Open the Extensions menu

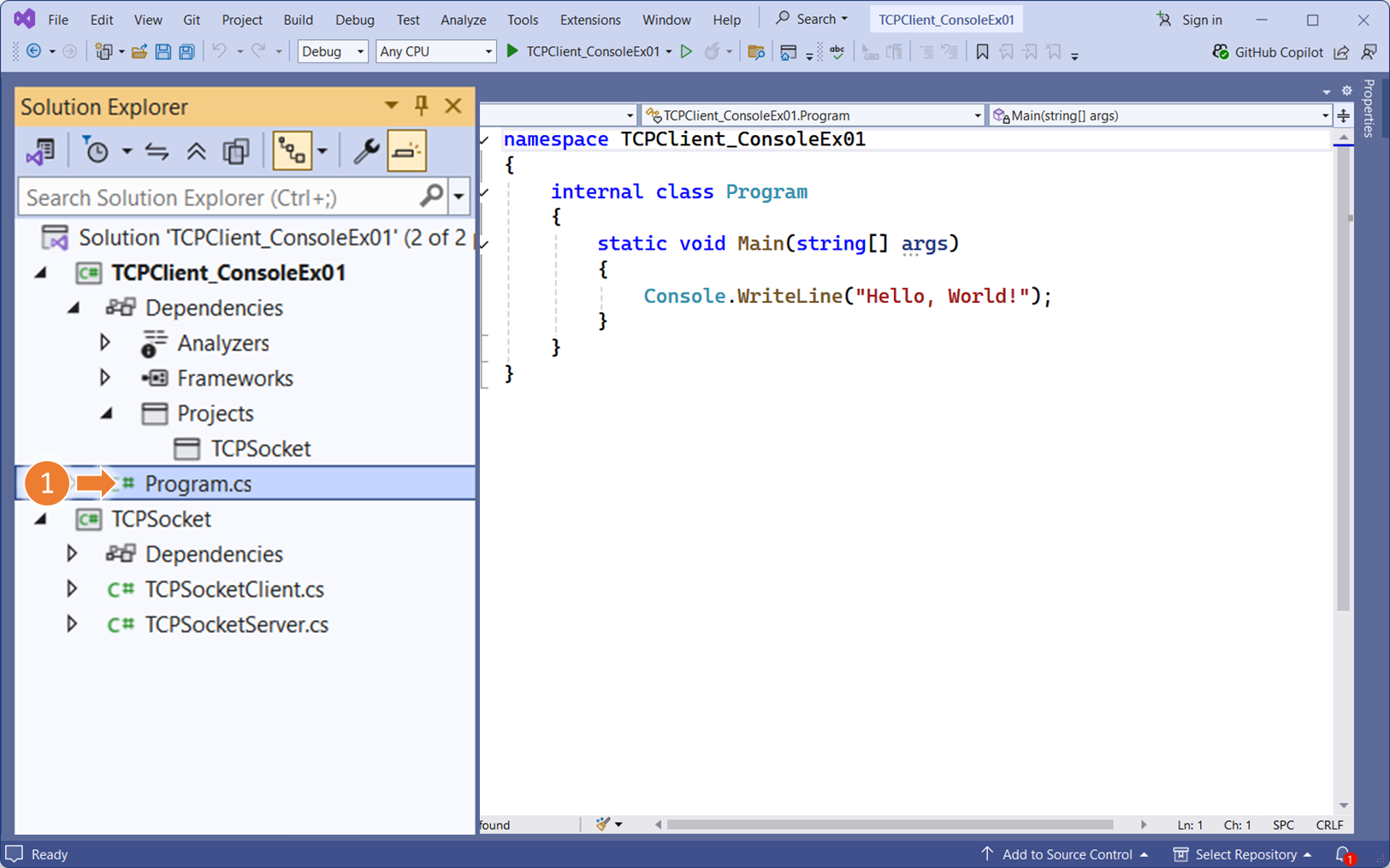590,20
